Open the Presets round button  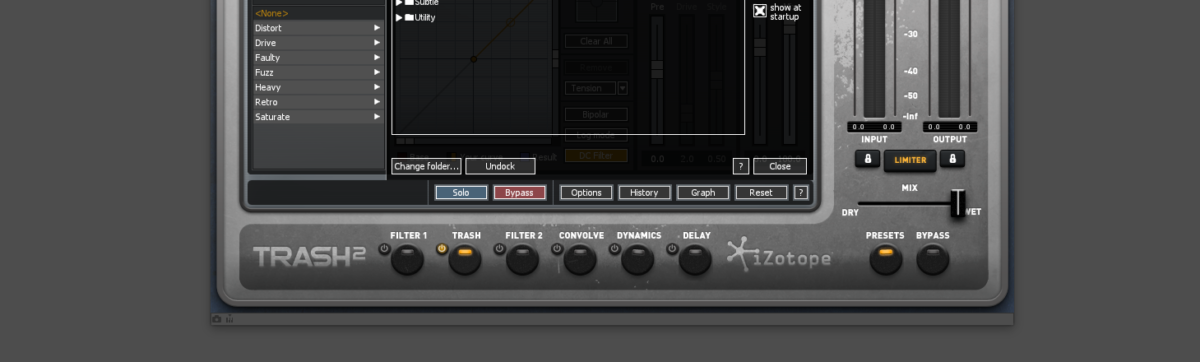(x=885, y=259)
